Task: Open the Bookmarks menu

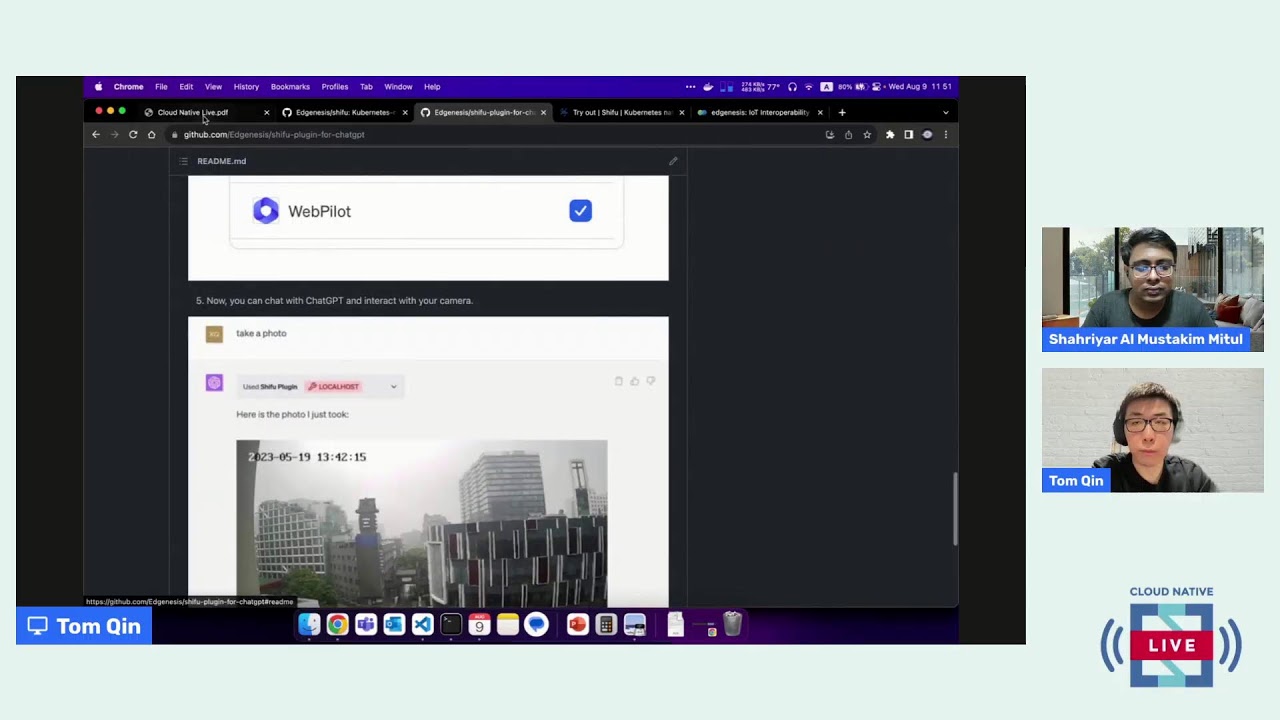Action: click(290, 87)
